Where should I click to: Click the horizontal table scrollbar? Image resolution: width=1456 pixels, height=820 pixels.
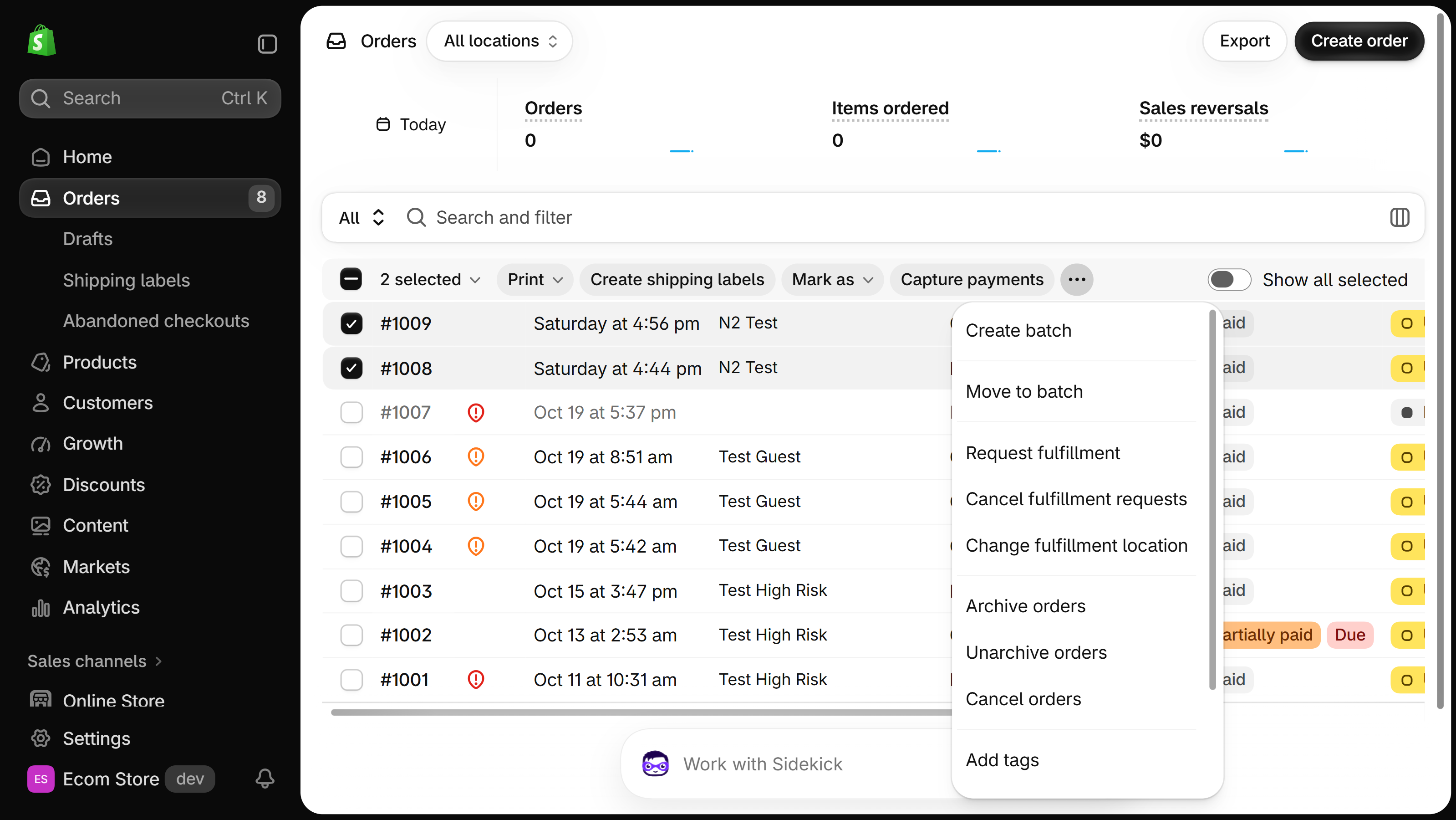pyautogui.click(x=641, y=712)
